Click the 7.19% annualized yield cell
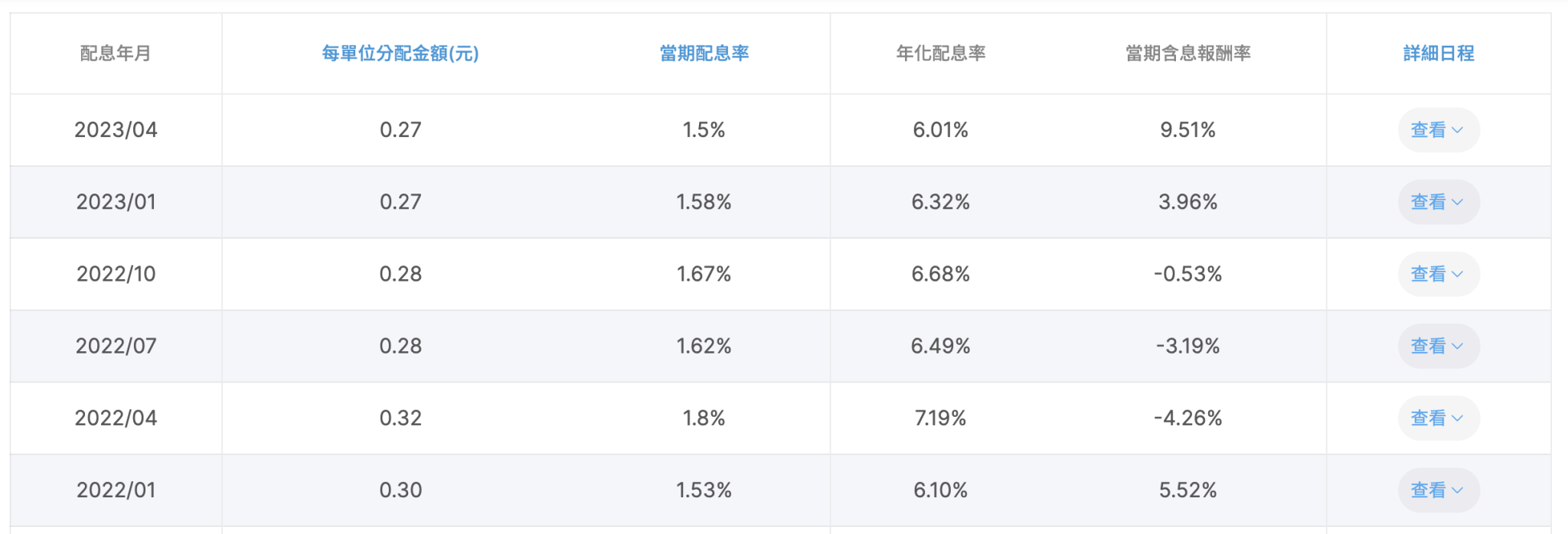 (x=940, y=418)
